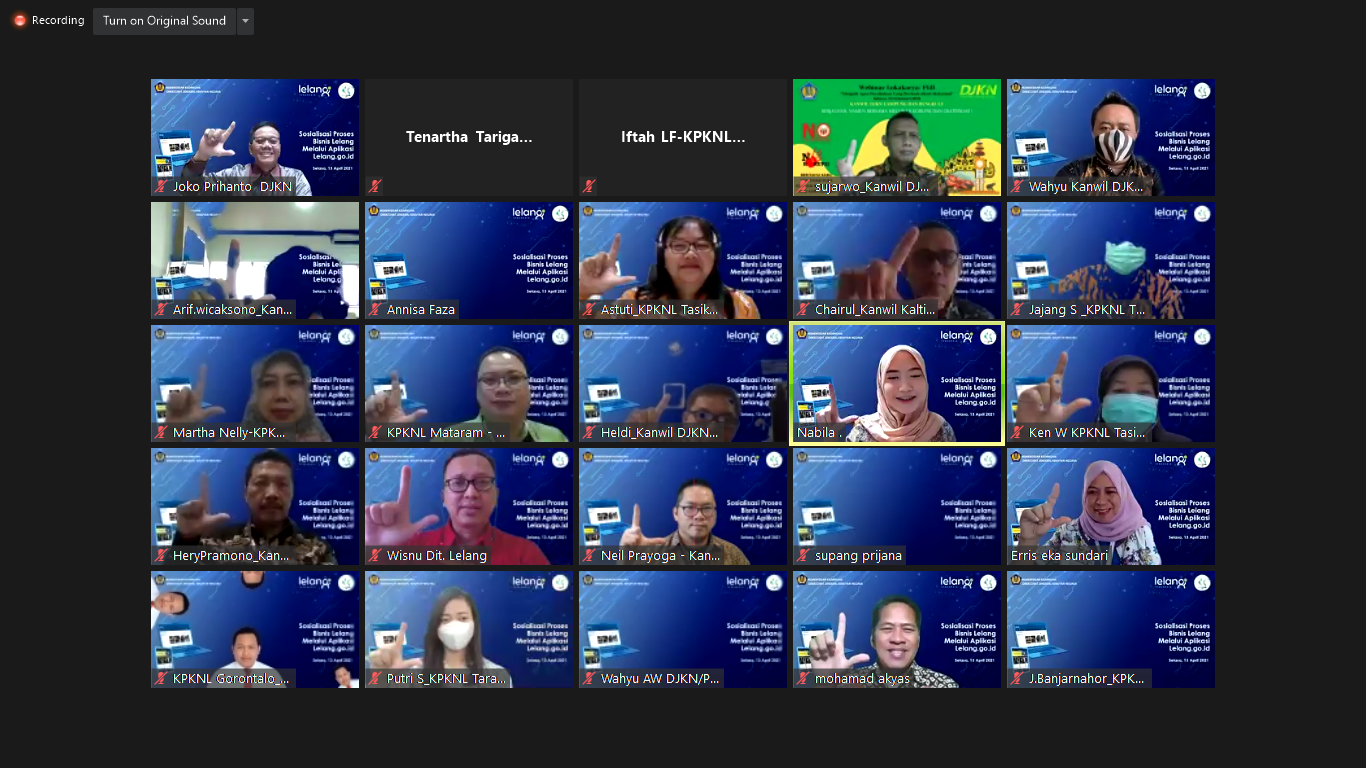Image resolution: width=1366 pixels, height=768 pixels.
Task: Click the Recording status text
Action: (x=58, y=20)
